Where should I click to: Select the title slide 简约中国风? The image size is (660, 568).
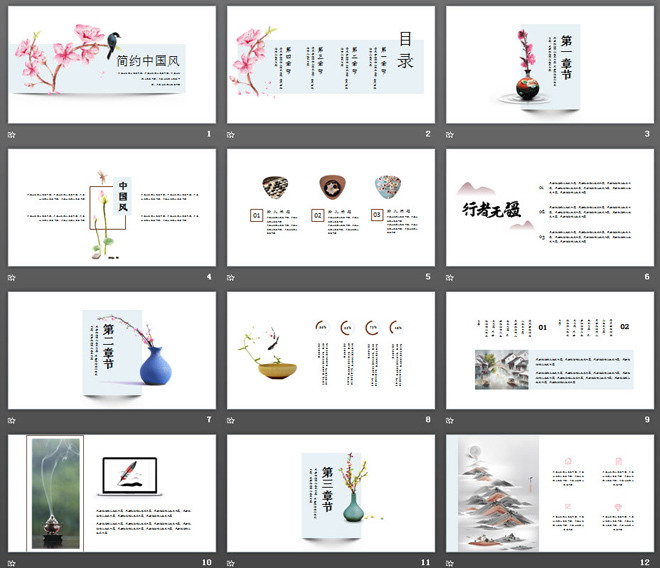[x=112, y=65]
